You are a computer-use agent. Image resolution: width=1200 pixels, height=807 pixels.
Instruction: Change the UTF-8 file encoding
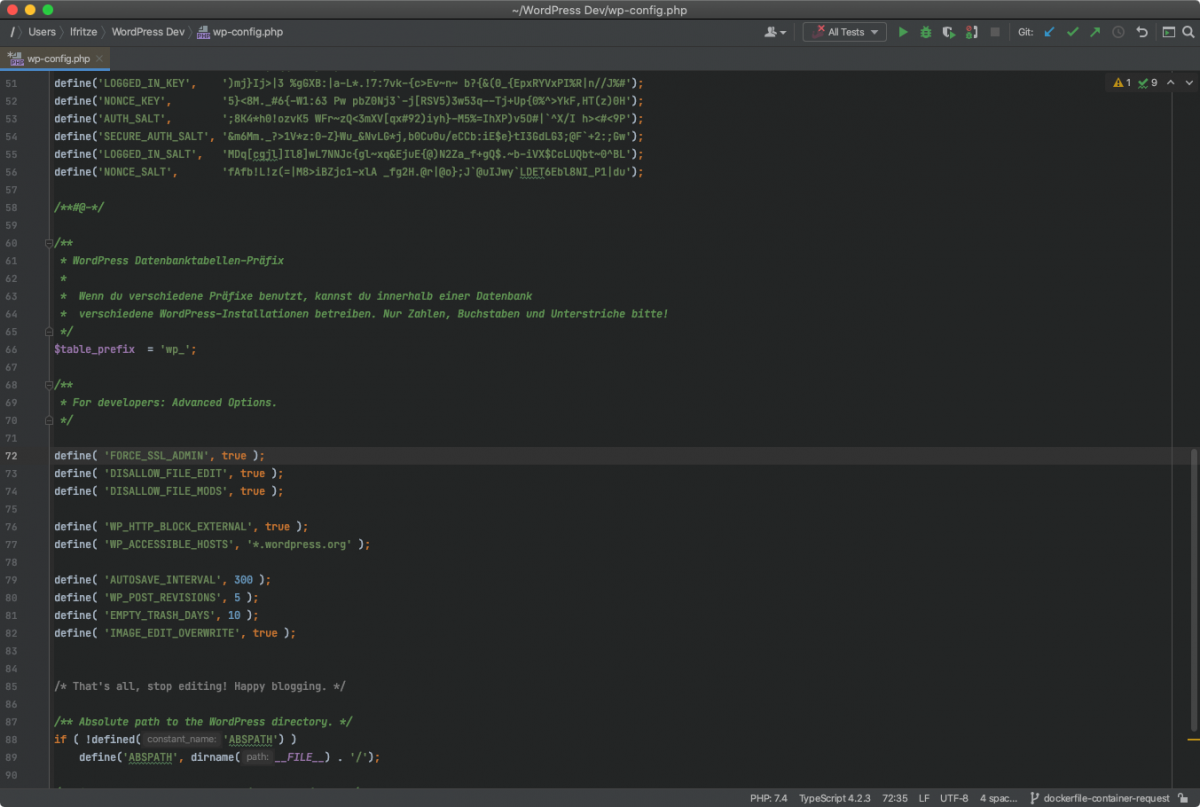pyautogui.click(x=954, y=798)
